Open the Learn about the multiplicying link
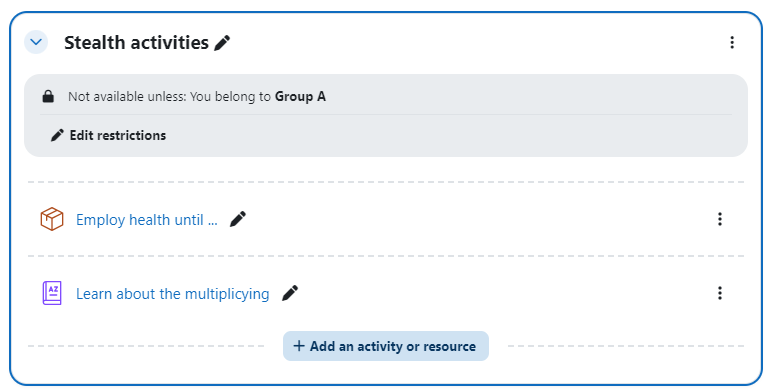Viewport: 767px width, 392px height. [173, 294]
